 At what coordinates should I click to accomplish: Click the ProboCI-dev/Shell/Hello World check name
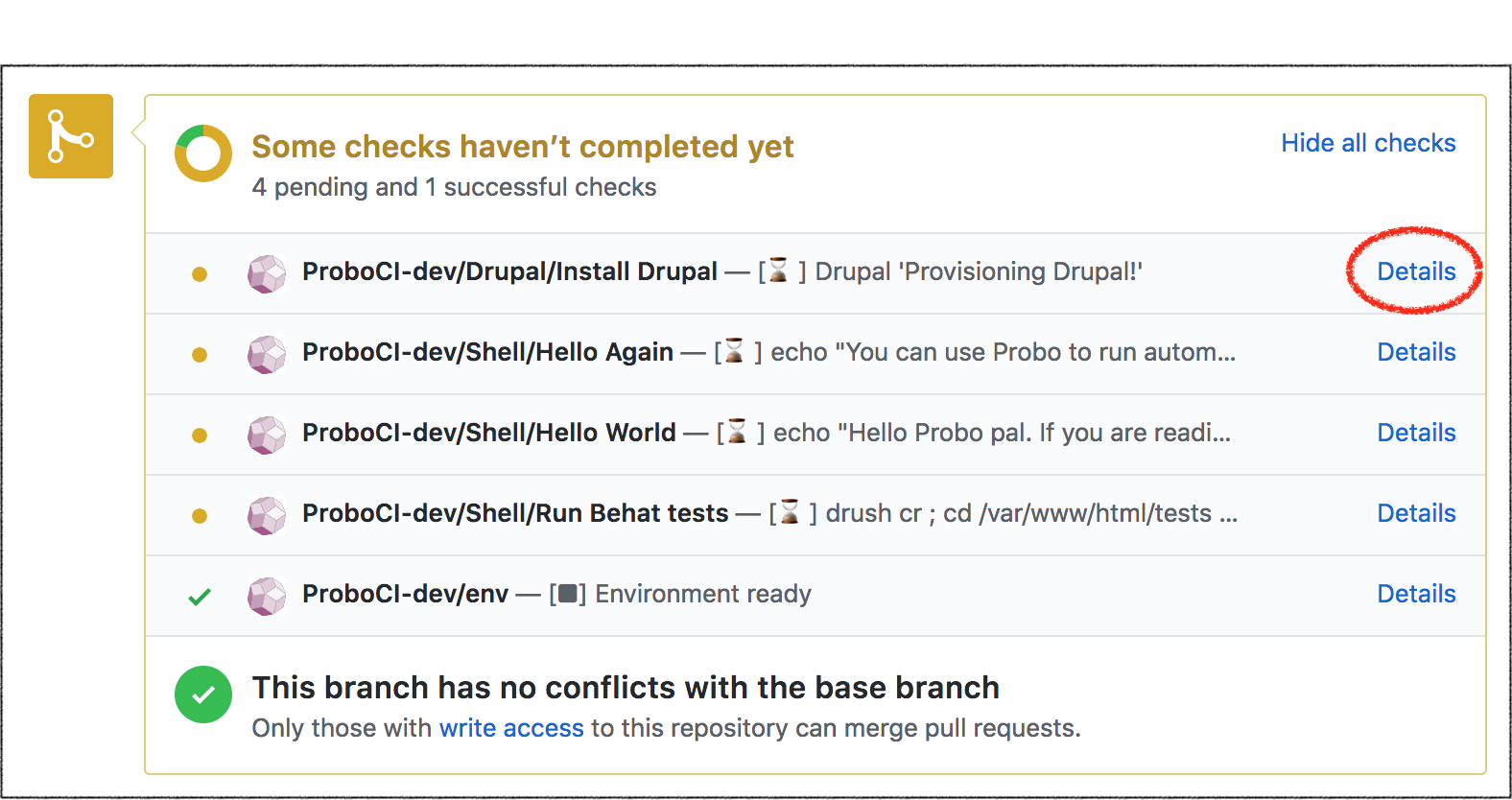[x=488, y=433]
